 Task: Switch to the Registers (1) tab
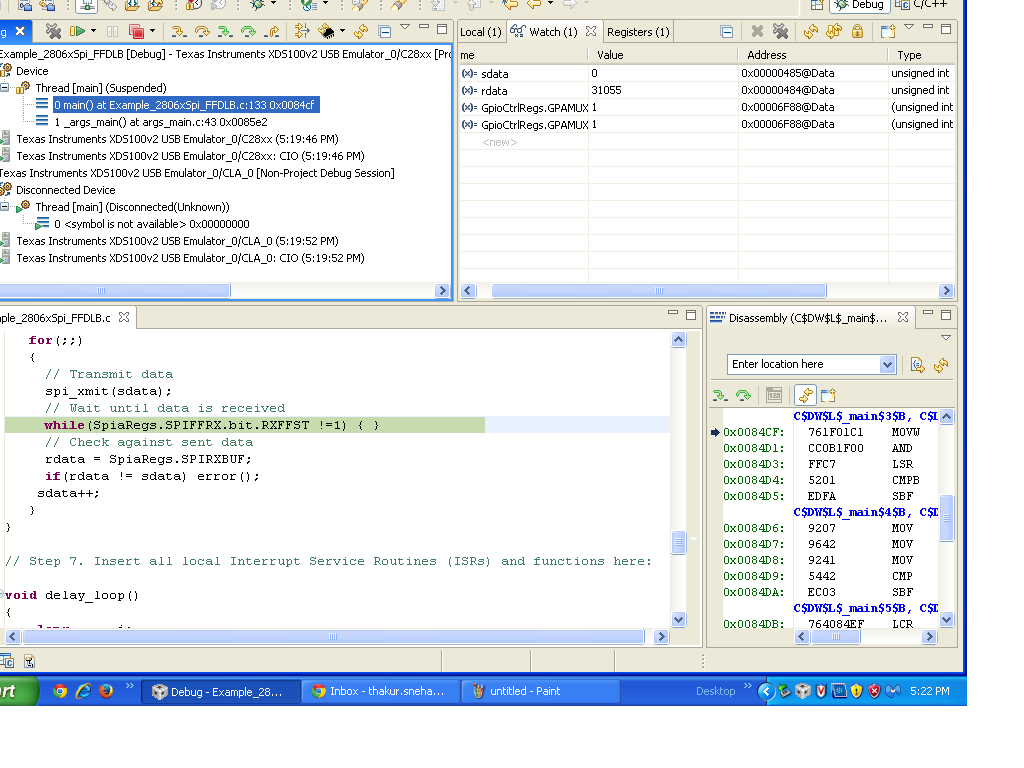[638, 32]
